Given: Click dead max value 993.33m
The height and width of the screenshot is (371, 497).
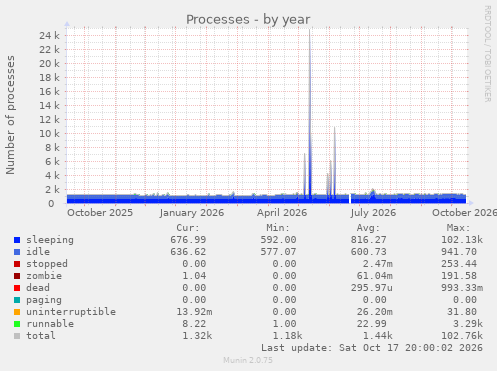Looking at the screenshot, I should (462, 288).
